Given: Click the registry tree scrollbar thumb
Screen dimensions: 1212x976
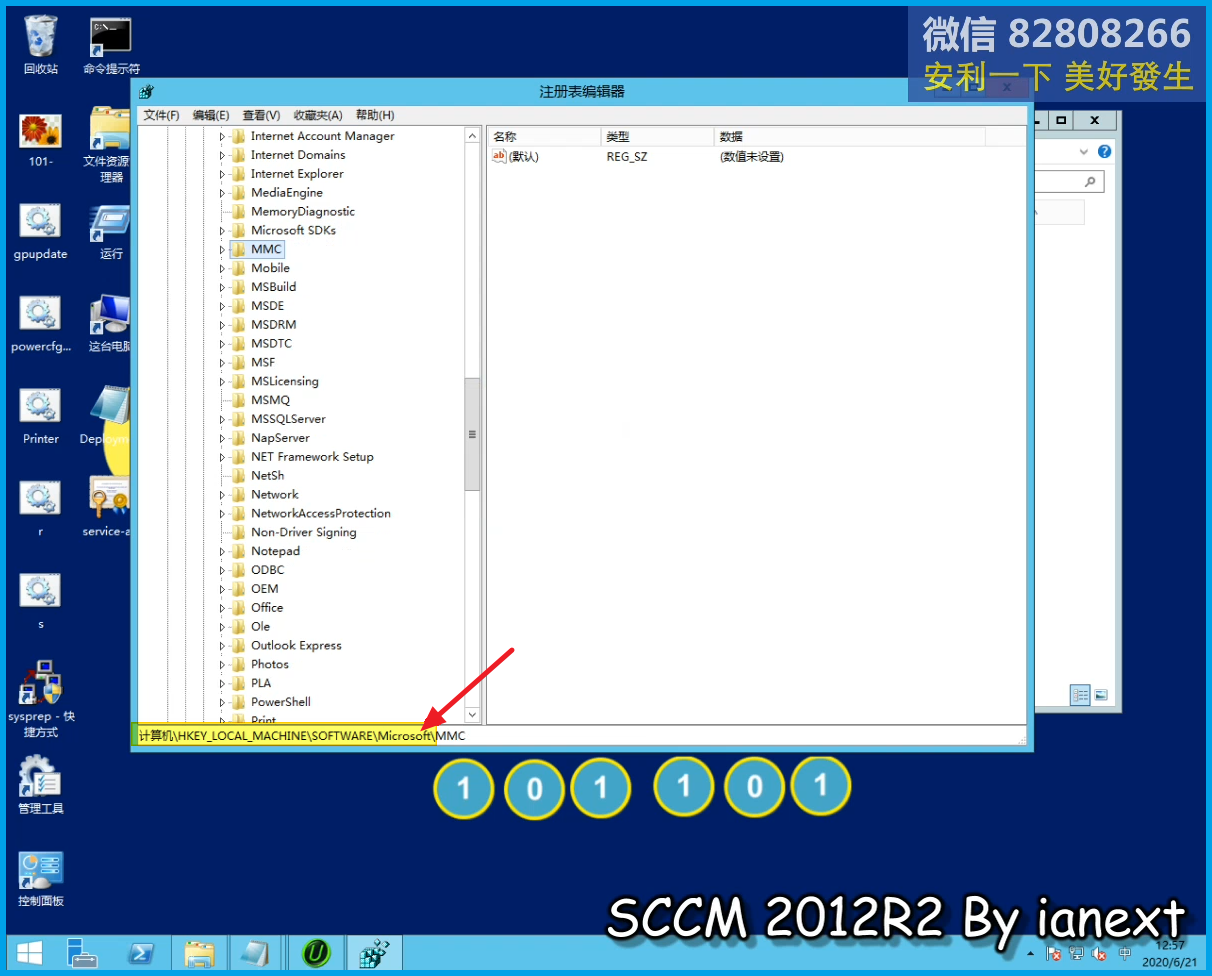Looking at the screenshot, I should point(473,434).
